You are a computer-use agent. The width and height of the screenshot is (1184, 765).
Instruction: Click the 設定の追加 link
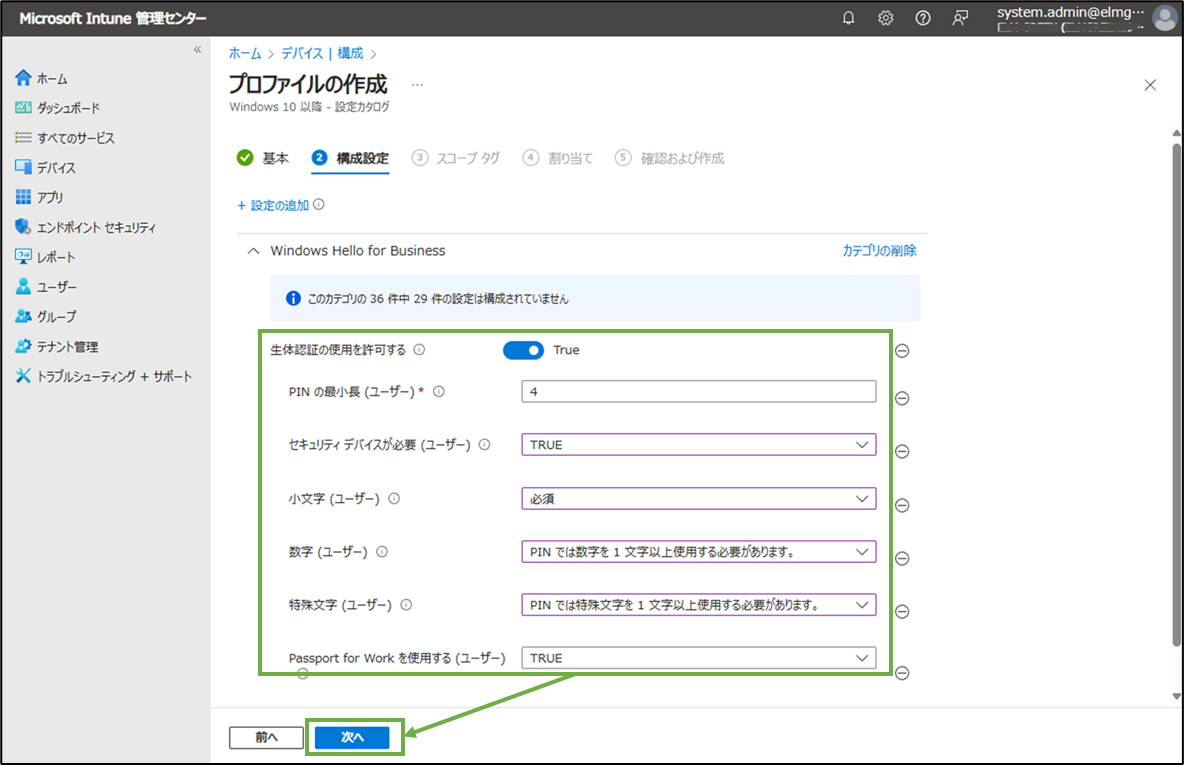pyautogui.click(x=273, y=205)
